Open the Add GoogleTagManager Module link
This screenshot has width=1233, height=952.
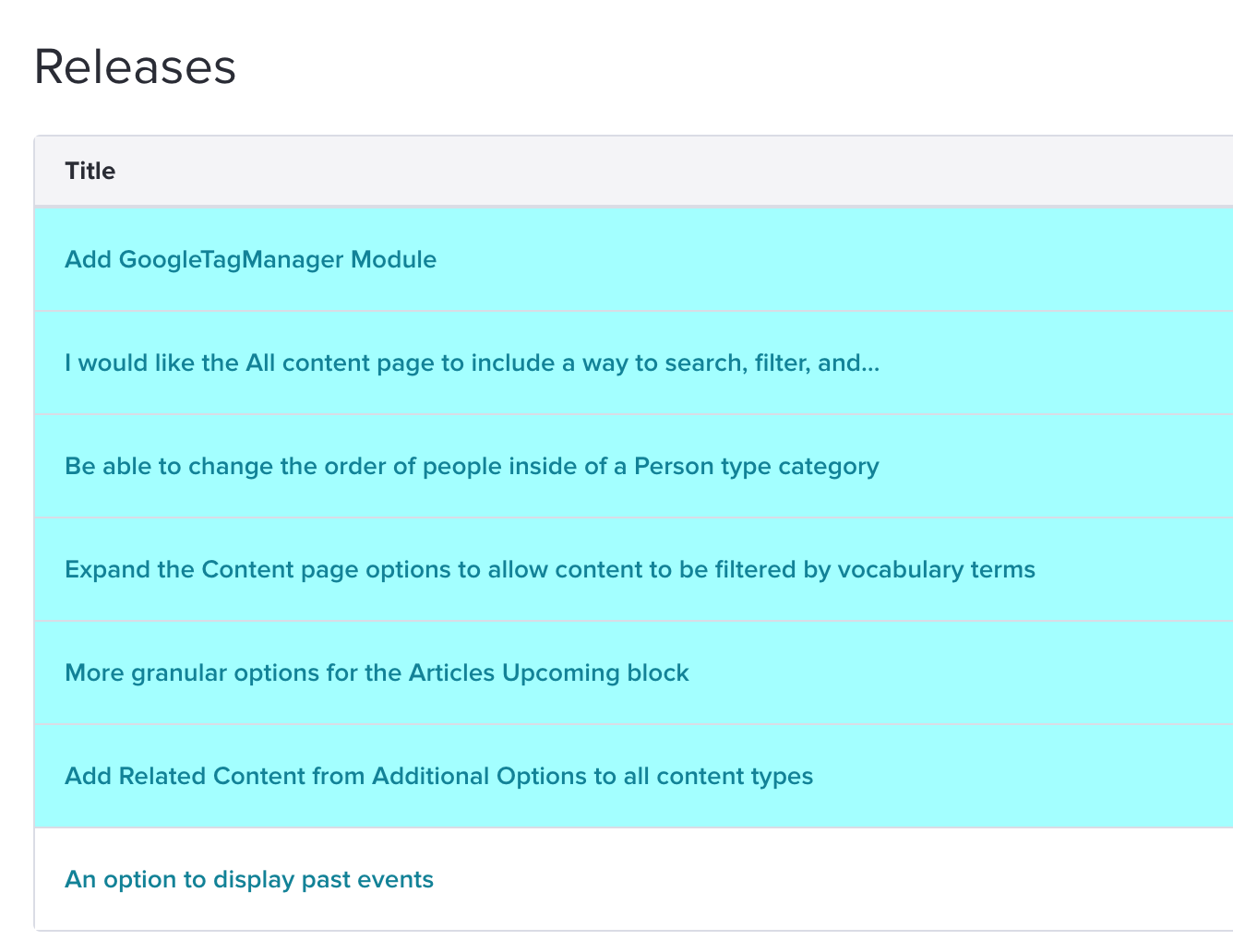coord(250,259)
